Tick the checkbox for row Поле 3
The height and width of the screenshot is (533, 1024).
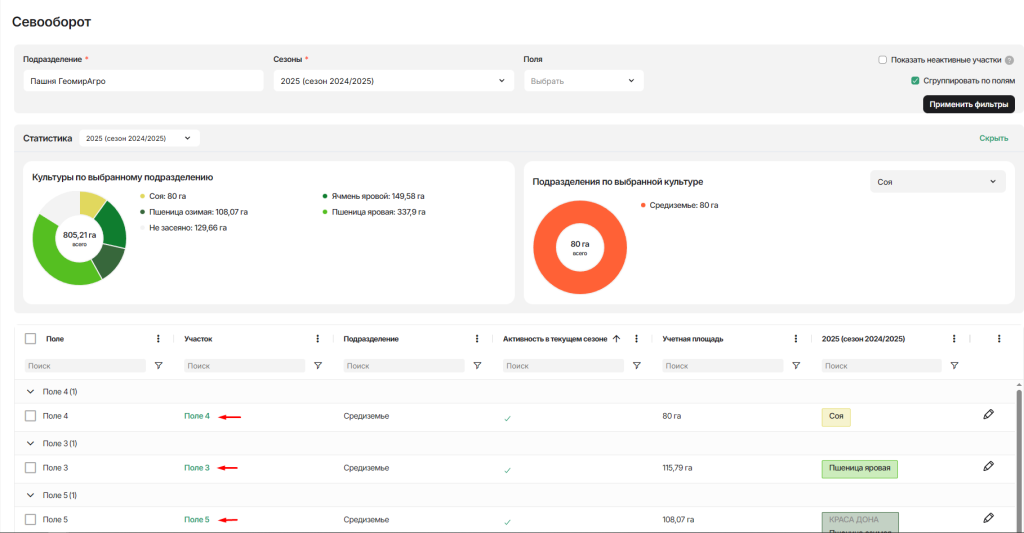(x=30, y=467)
